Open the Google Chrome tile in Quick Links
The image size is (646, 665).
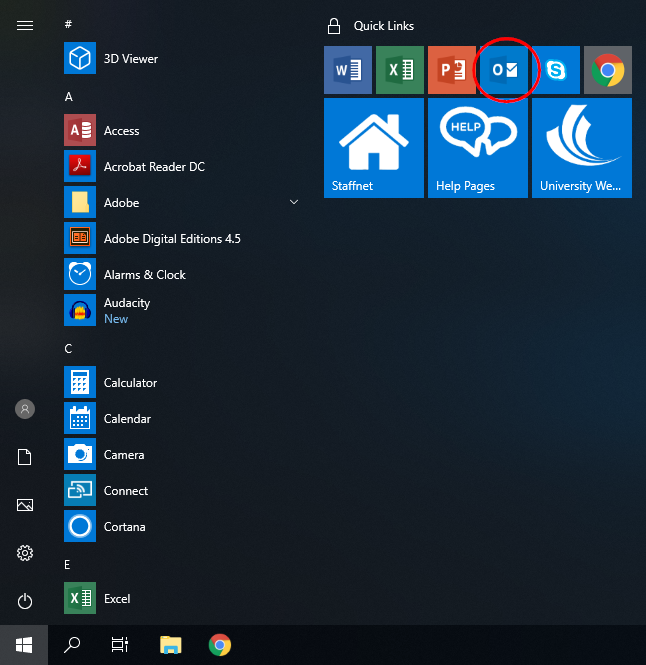[608, 70]
